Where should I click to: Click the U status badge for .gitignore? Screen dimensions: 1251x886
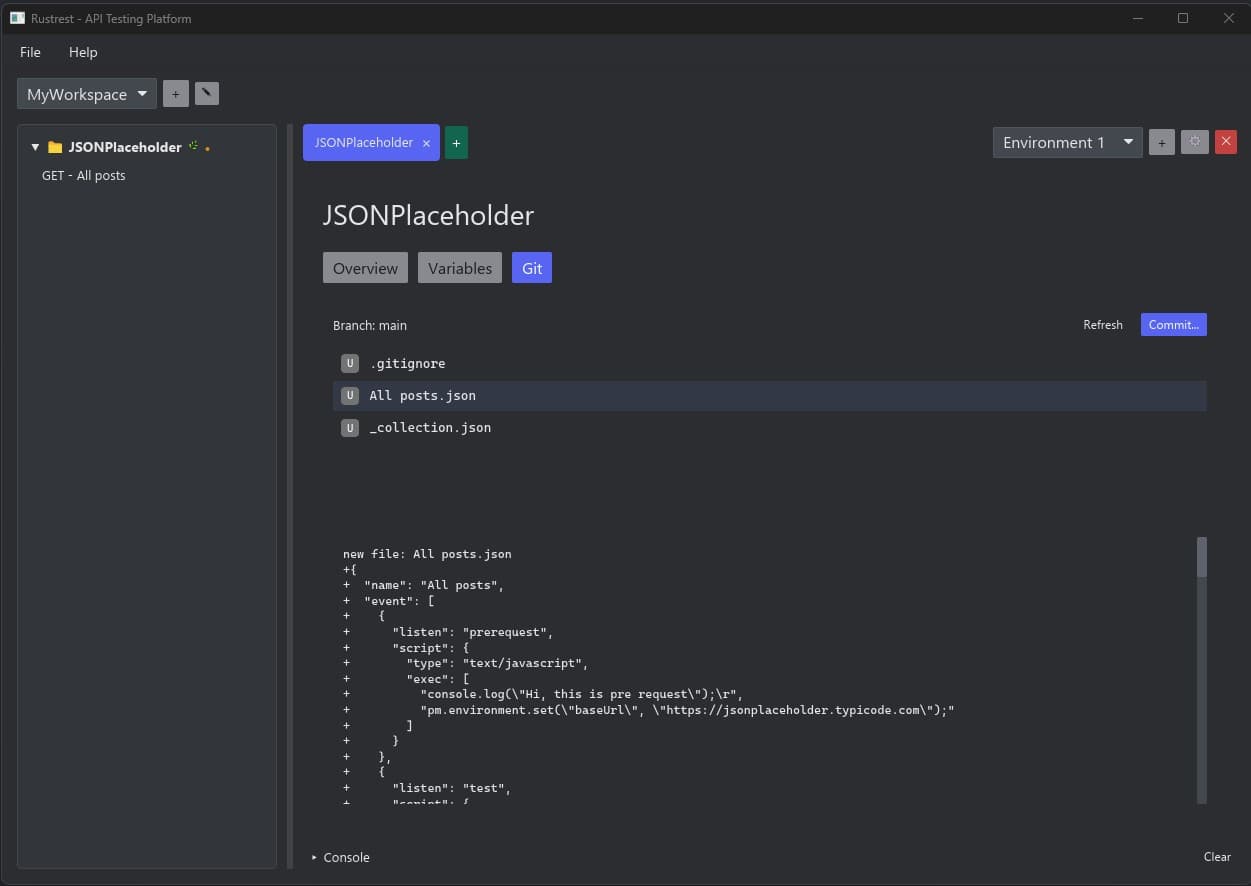click(350, 363)
